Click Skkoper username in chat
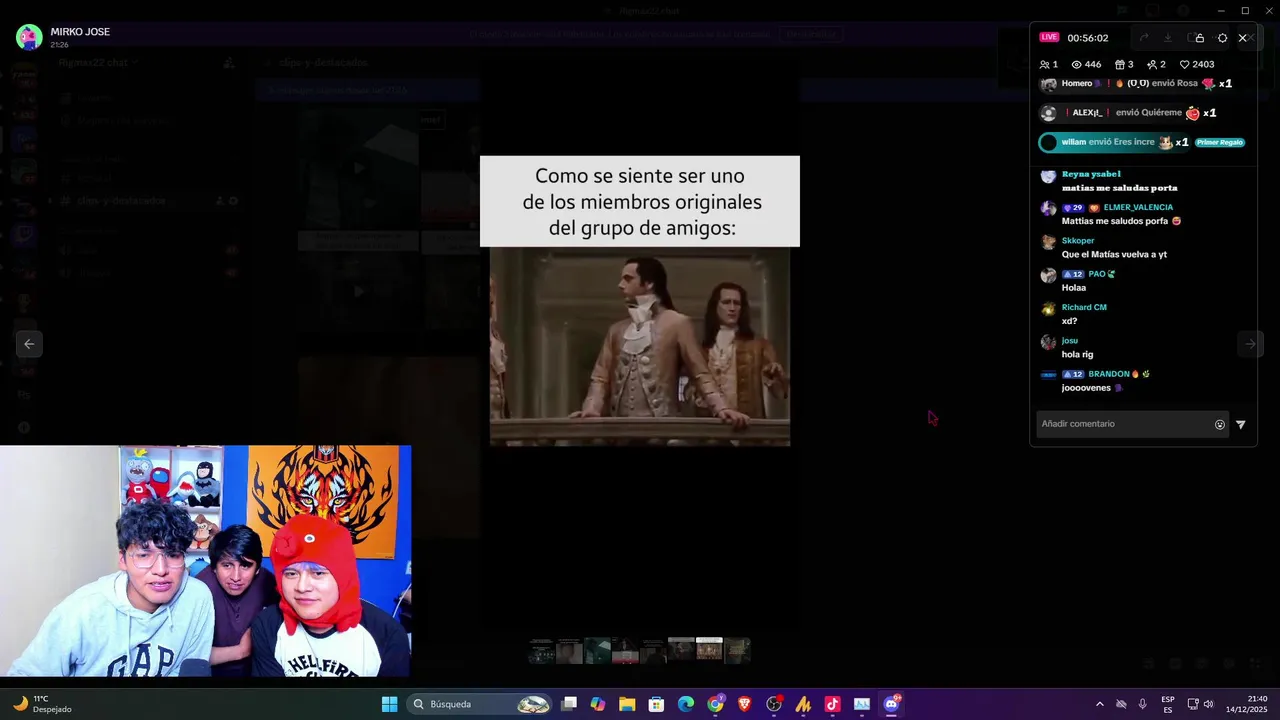The image size is (1280, 720). 1078,241
